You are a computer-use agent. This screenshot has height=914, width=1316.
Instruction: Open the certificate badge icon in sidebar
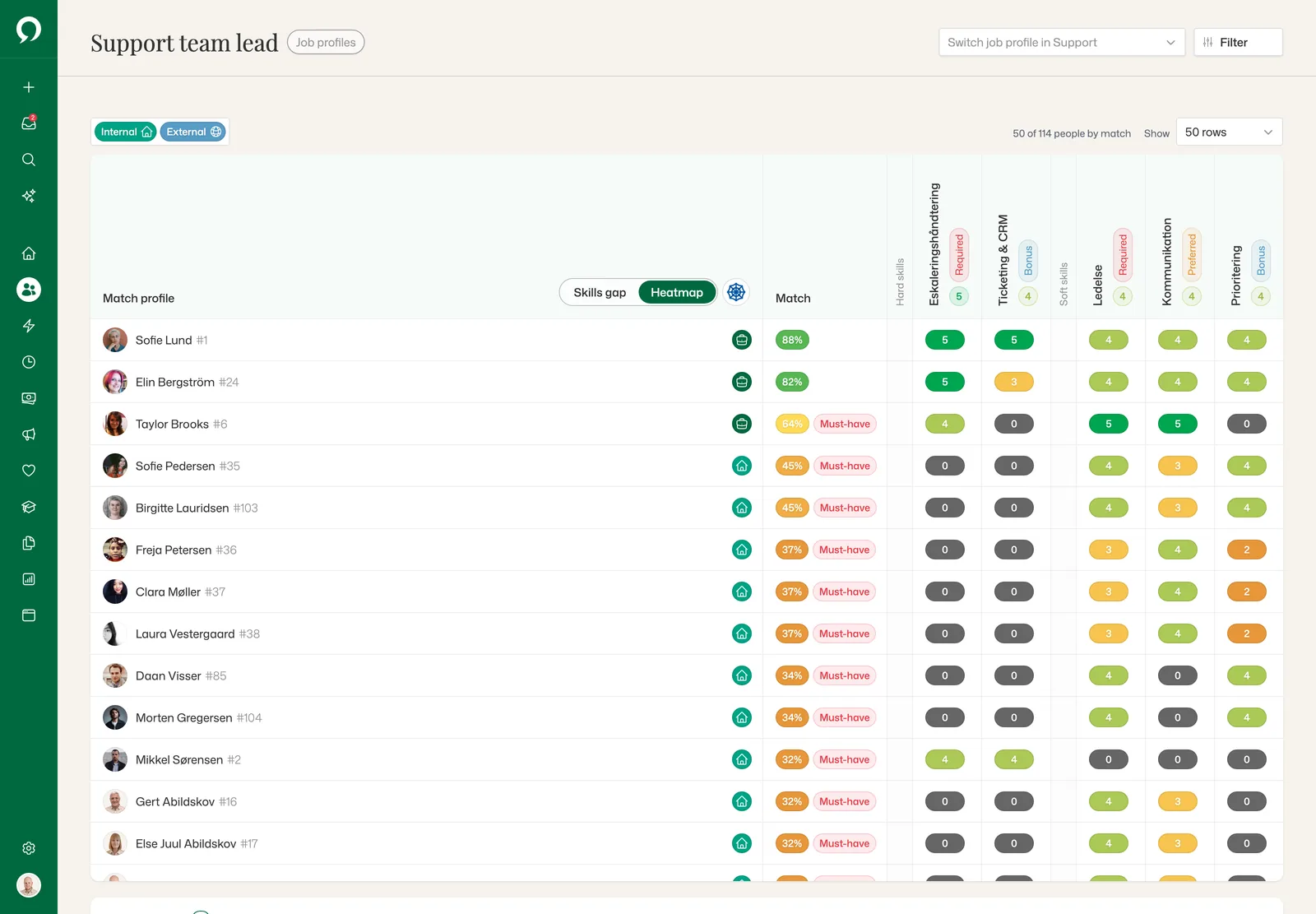29,398
